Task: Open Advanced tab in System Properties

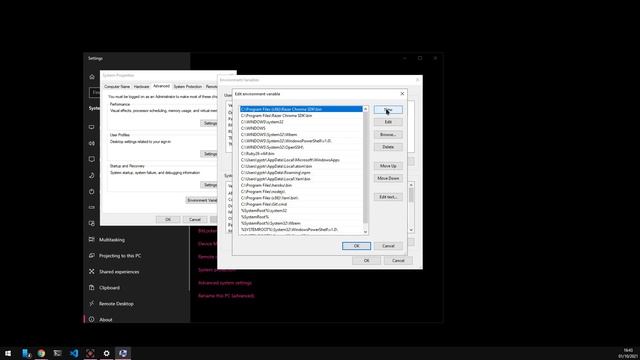Action: coord(161,86)
